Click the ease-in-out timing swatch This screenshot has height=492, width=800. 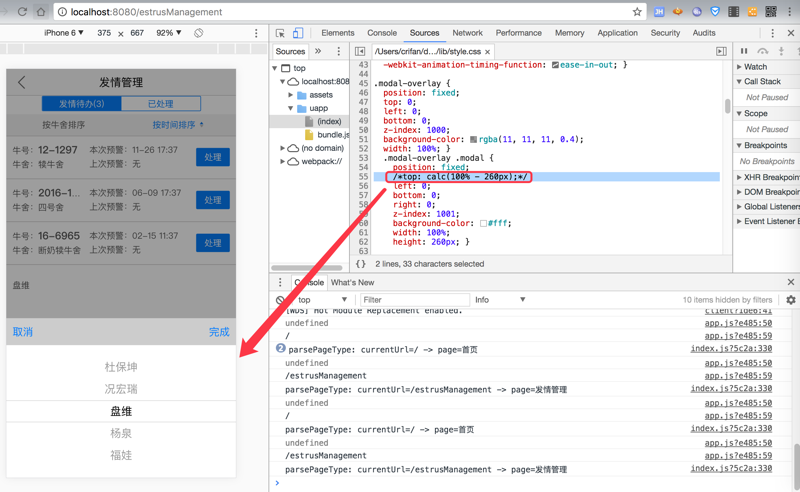[x=555, y=65]
